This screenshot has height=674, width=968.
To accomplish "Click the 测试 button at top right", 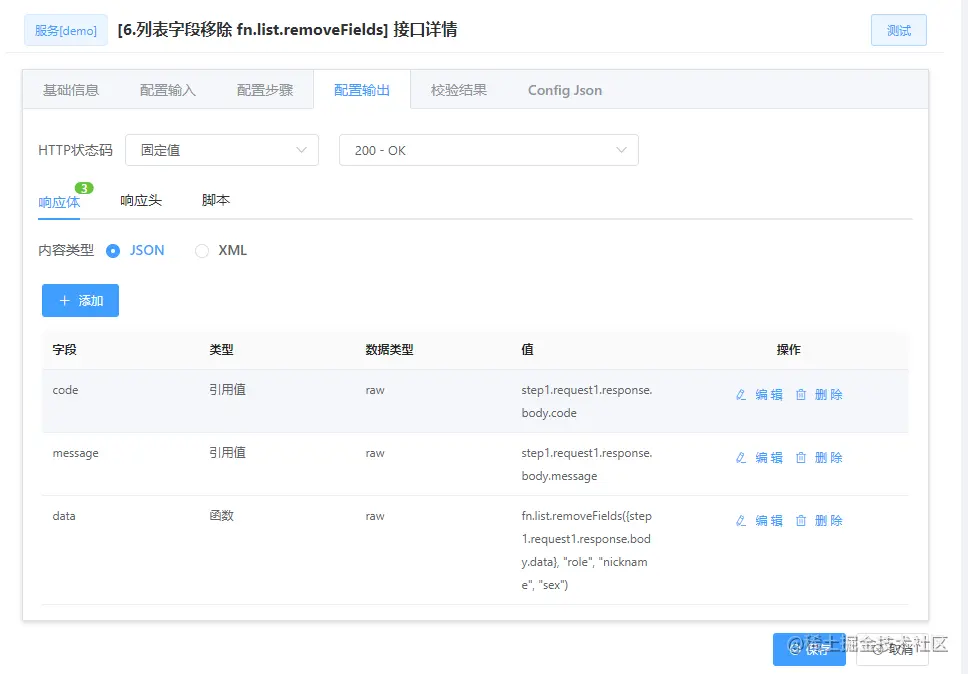I will [898, 30].
